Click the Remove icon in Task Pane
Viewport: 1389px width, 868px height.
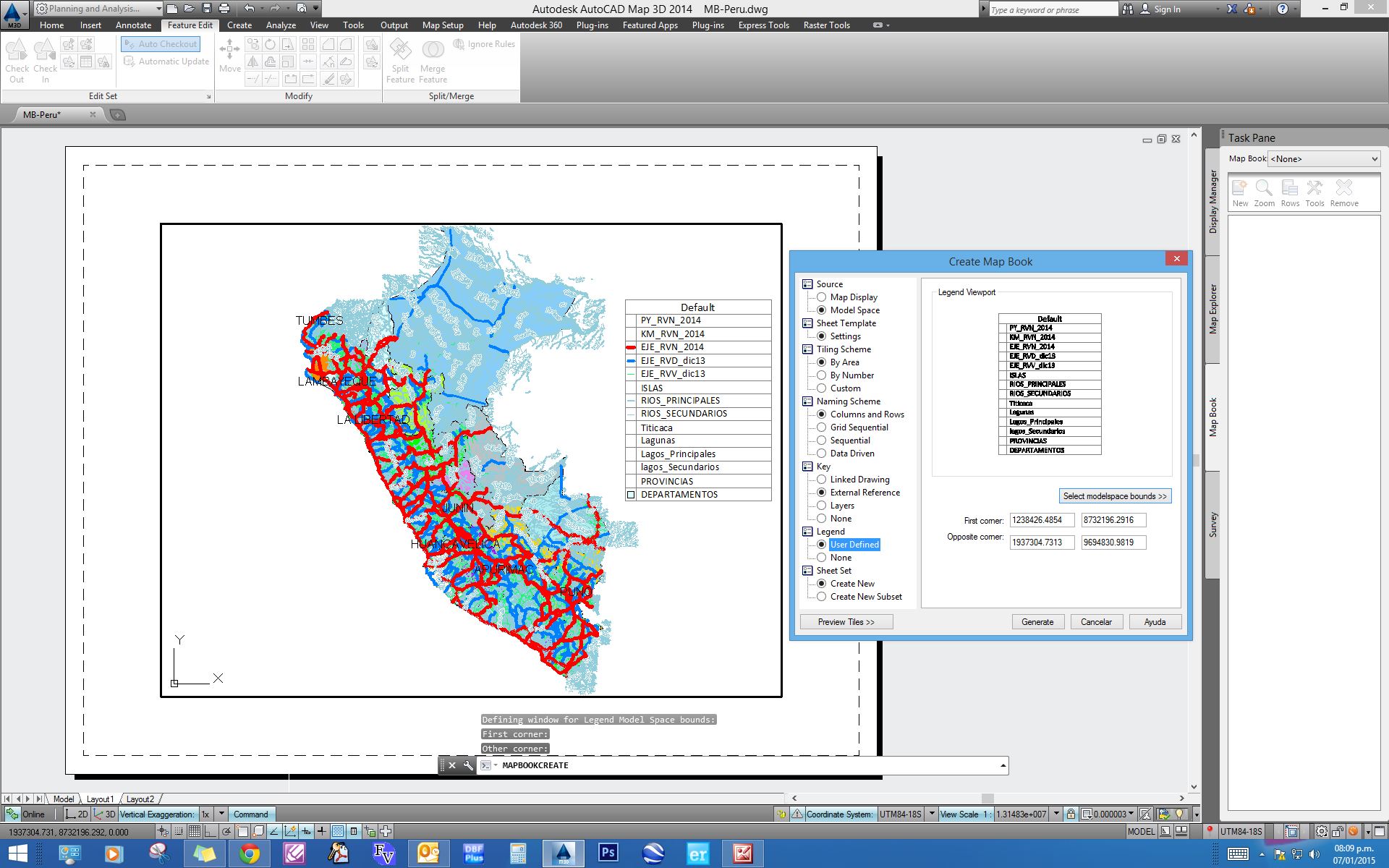[1344, 190]
